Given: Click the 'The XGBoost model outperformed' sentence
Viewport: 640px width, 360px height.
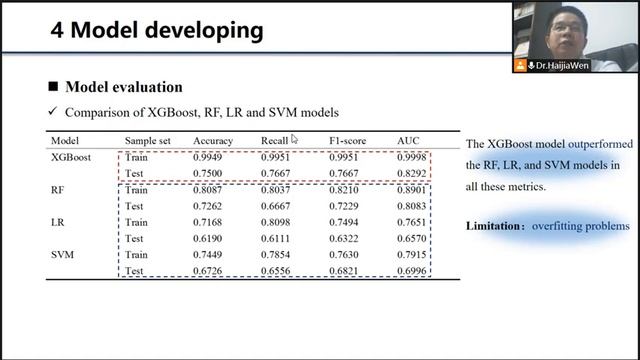Looking at the screenshot, I should pyautogui.click(x=549, y=144).
